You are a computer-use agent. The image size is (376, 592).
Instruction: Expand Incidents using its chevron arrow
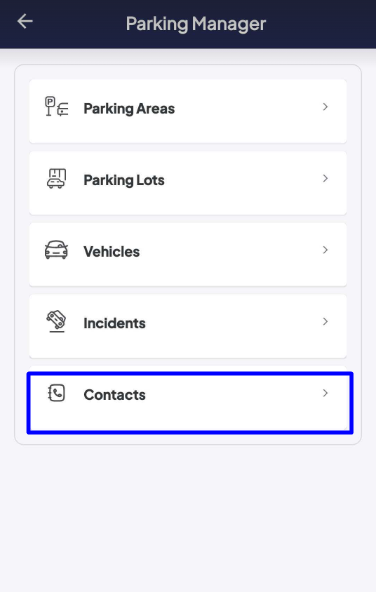pyautogui.click(x=325, y=321)
